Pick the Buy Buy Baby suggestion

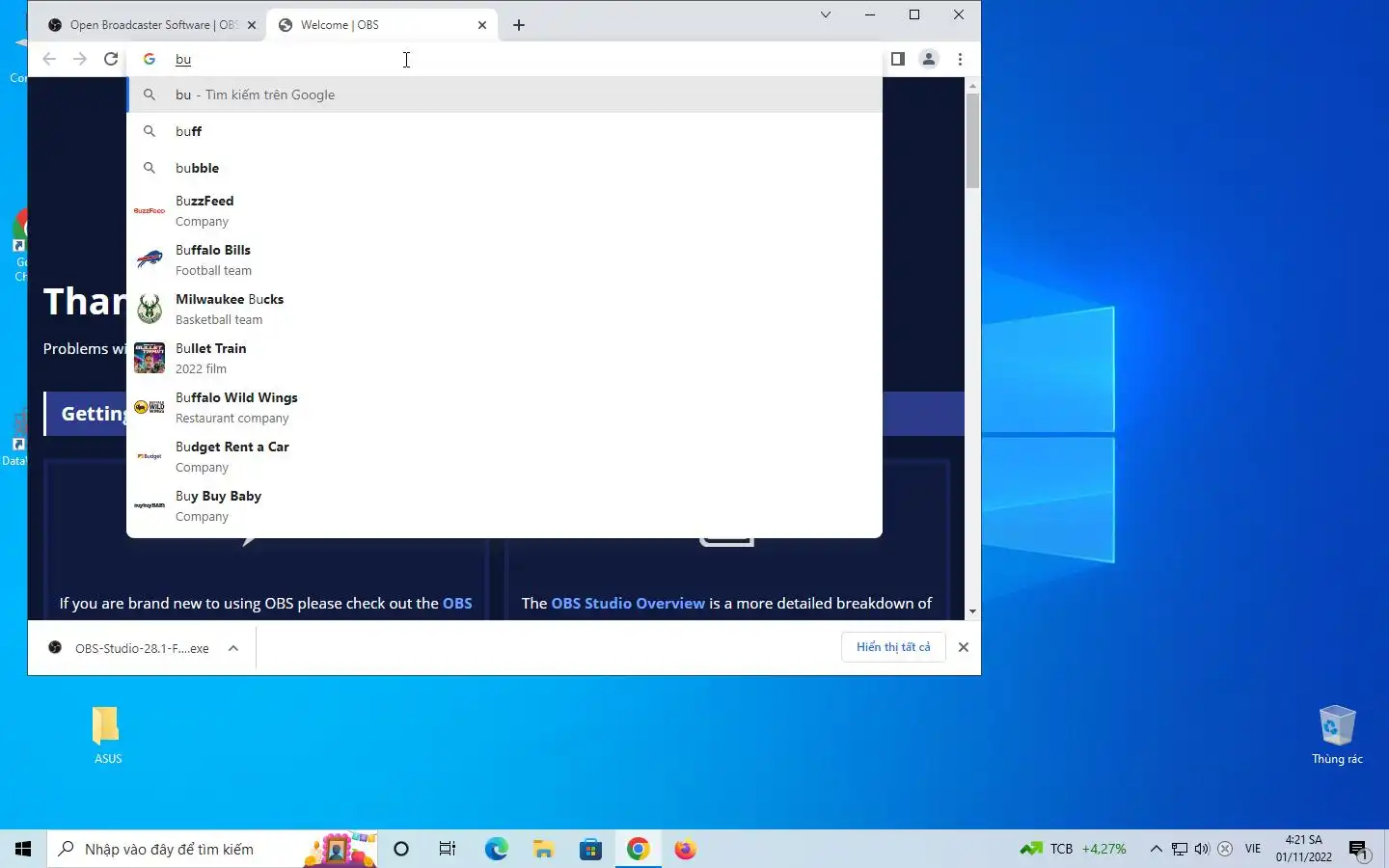tap(504, 505)
